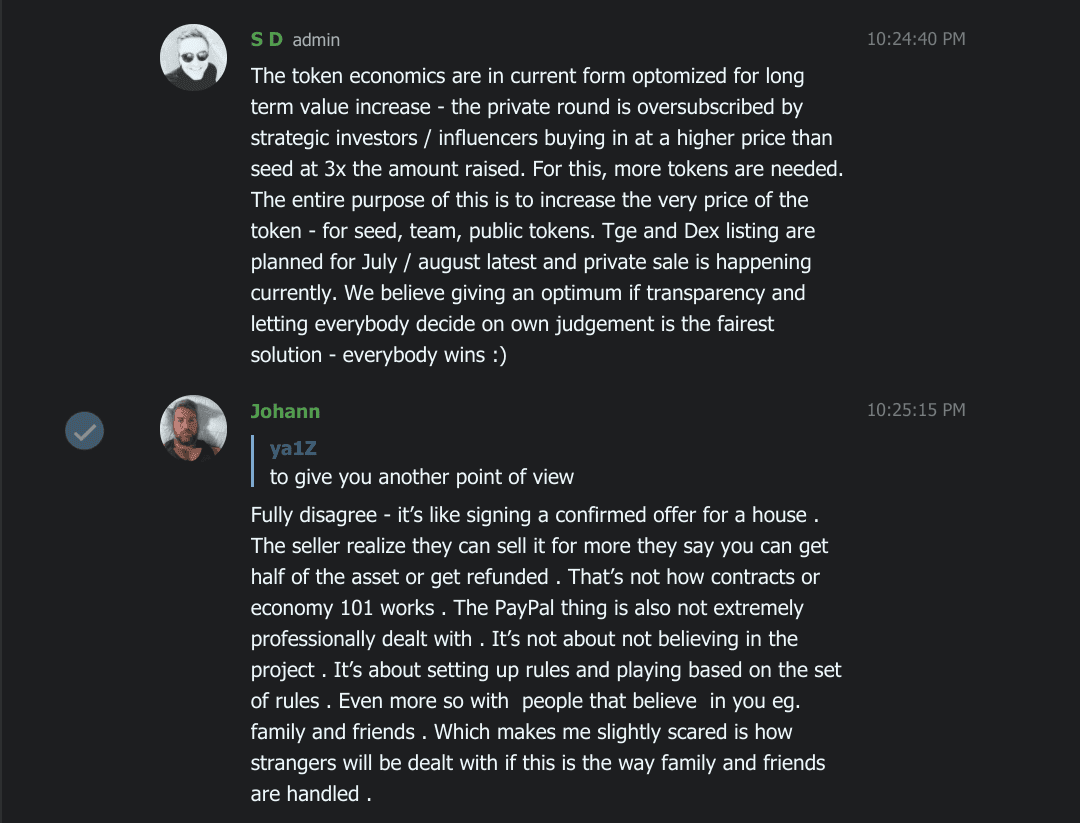Click Johann's avatar photo
Image resolution: width=1080 pixels, height=823 pixels.
click(x=194, y=428)
